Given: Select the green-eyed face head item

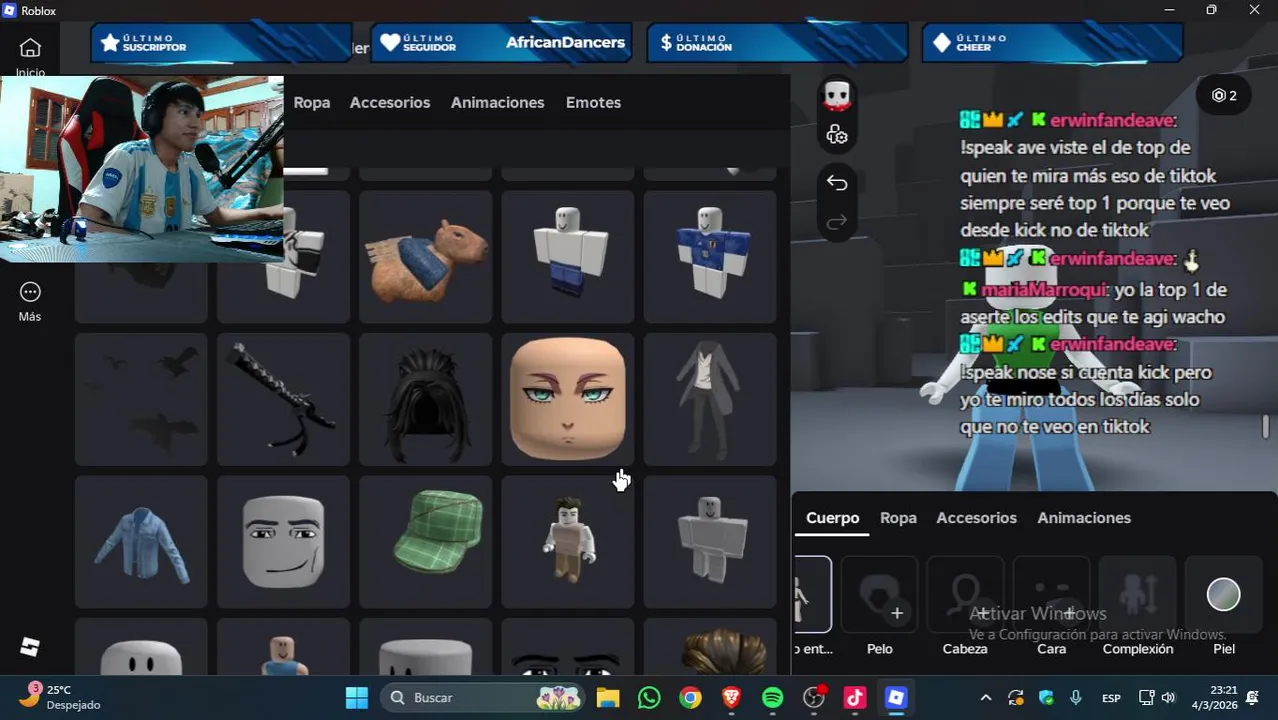Looking at the screenshot, I should pos(568,399).
